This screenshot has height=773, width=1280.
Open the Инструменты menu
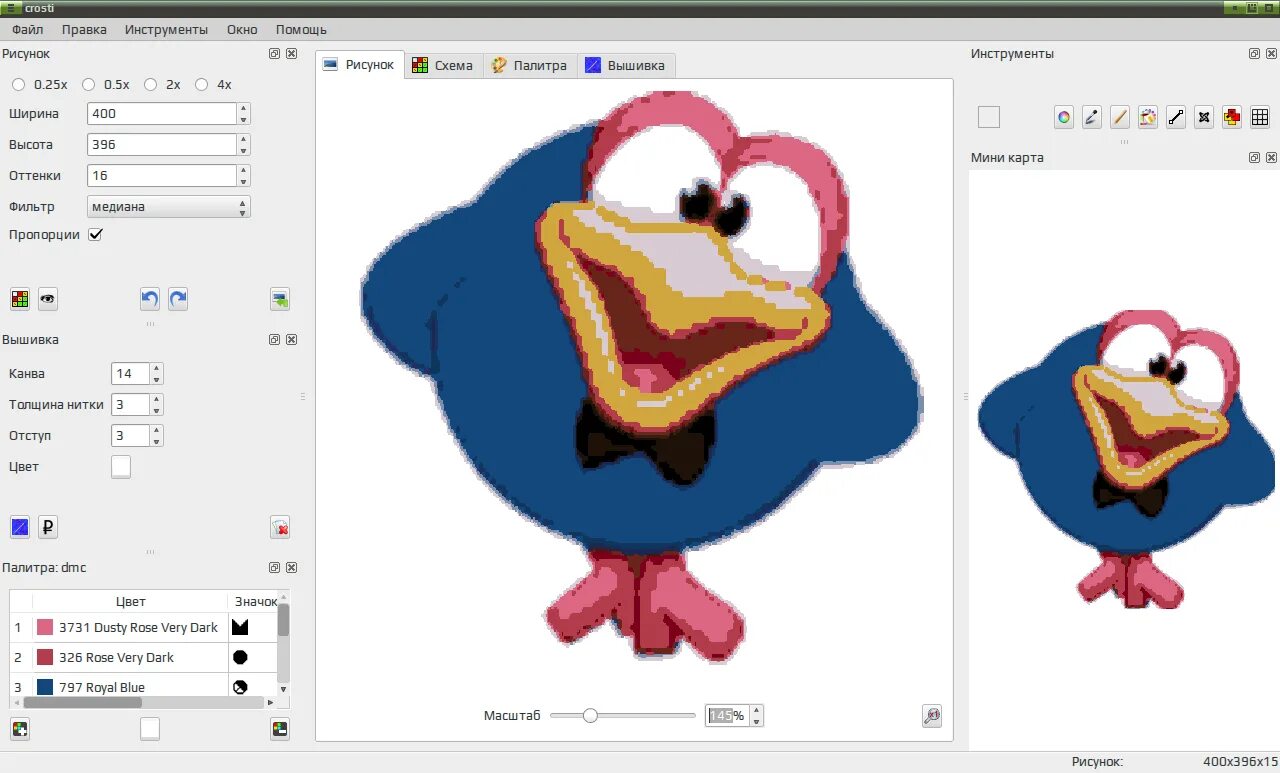[x=166, y=30]
